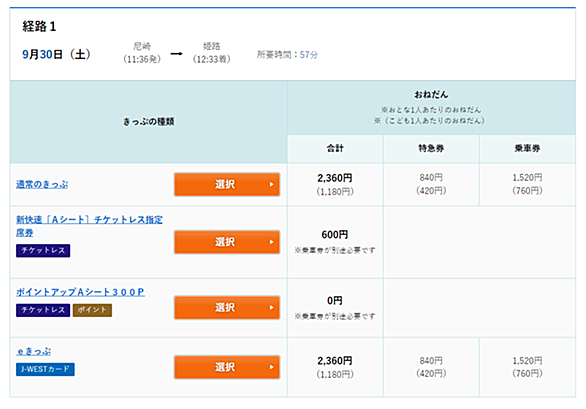Click the 経路1 heading
The height and width of the screenshot is (409, 586).
tap(39, 26)
